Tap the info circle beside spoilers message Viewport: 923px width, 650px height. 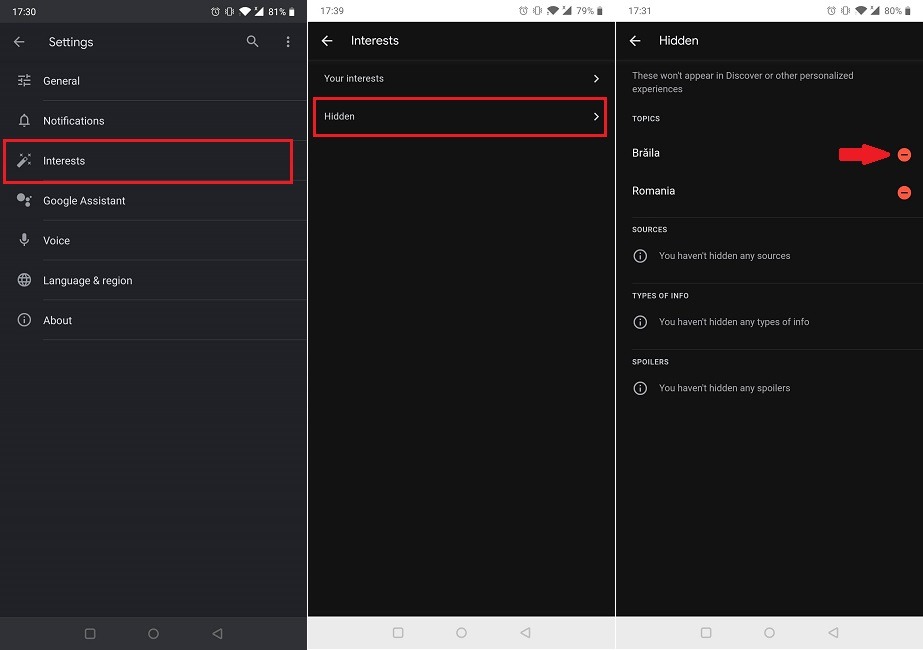click(x=640, y=388)
